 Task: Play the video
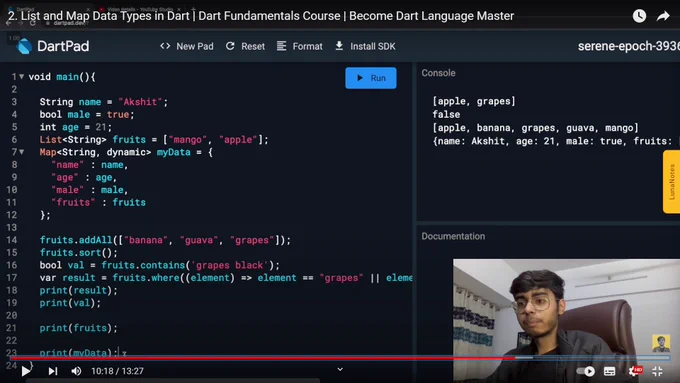click(26, 371)
